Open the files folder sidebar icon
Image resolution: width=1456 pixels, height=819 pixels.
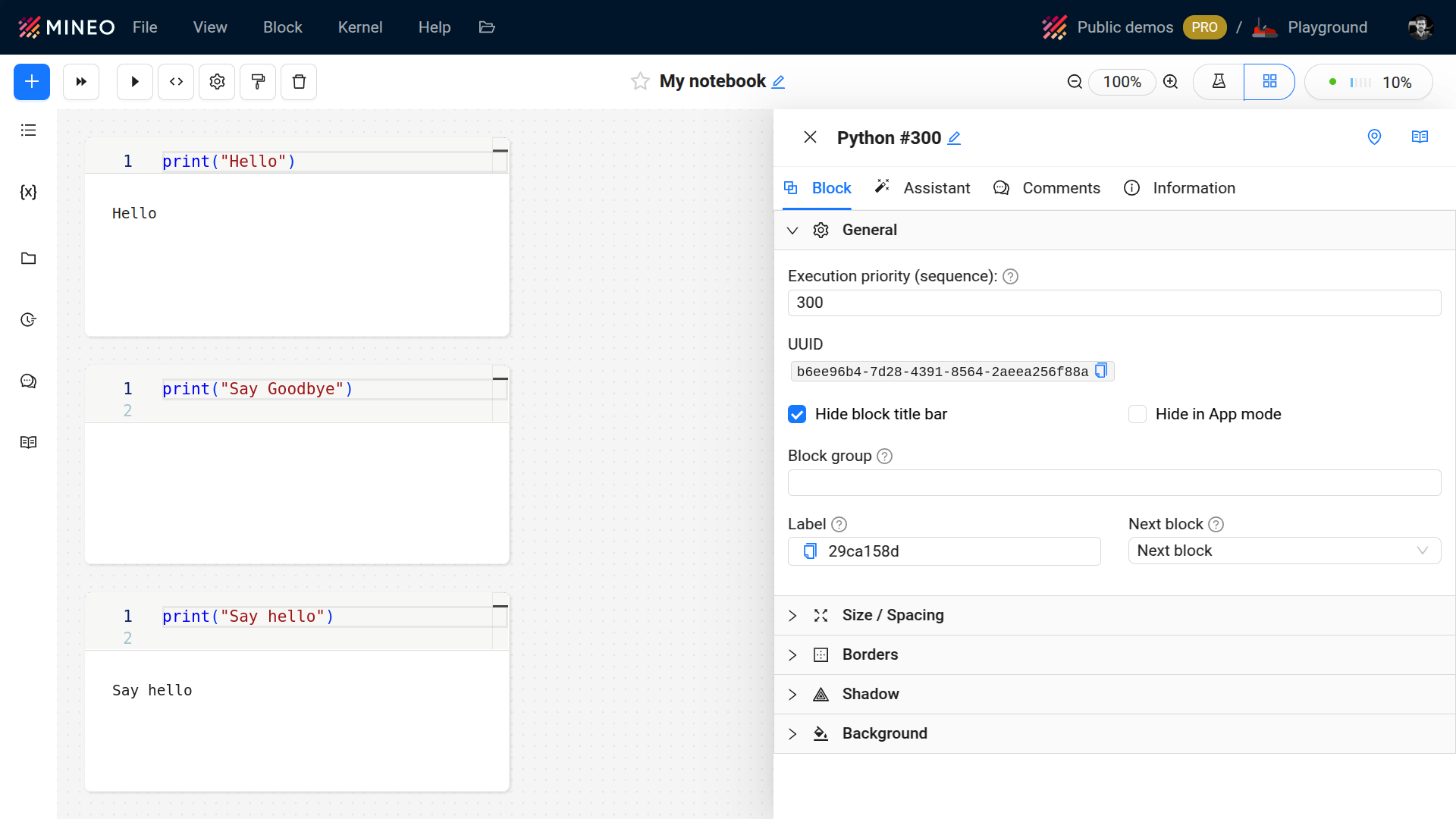tap(28, 259)
